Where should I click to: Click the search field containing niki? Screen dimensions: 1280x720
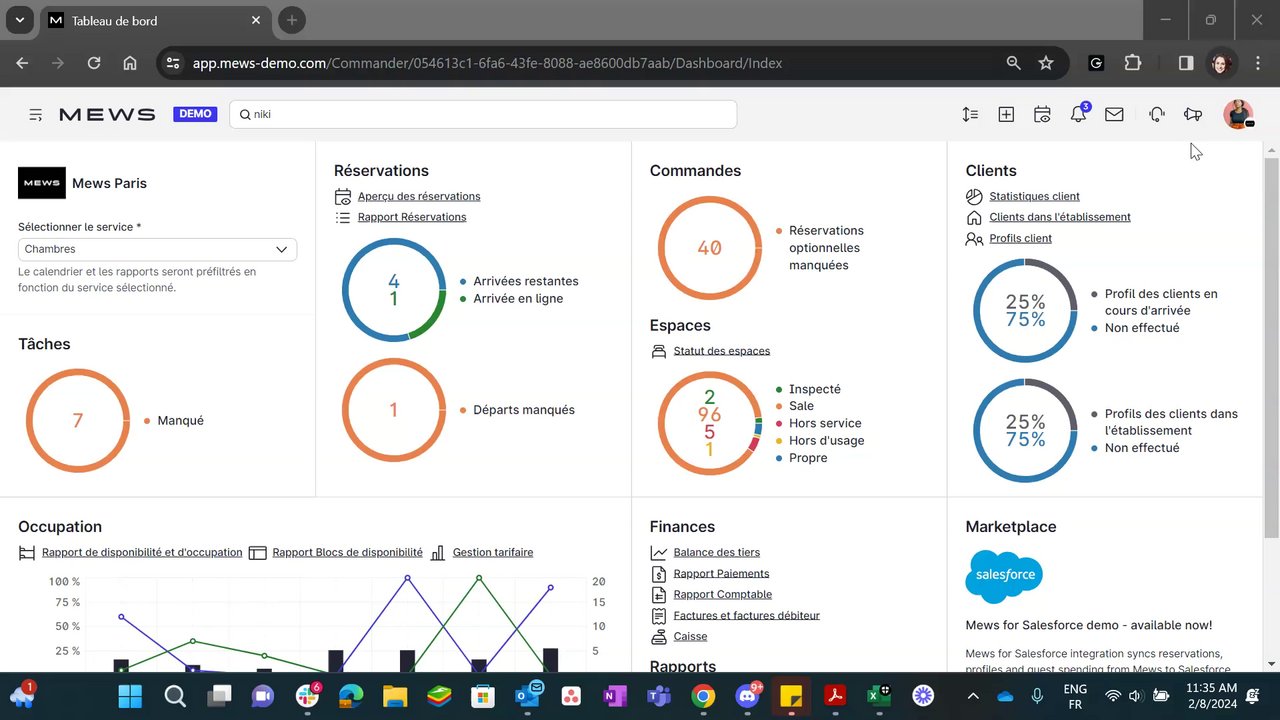point(483,114)
